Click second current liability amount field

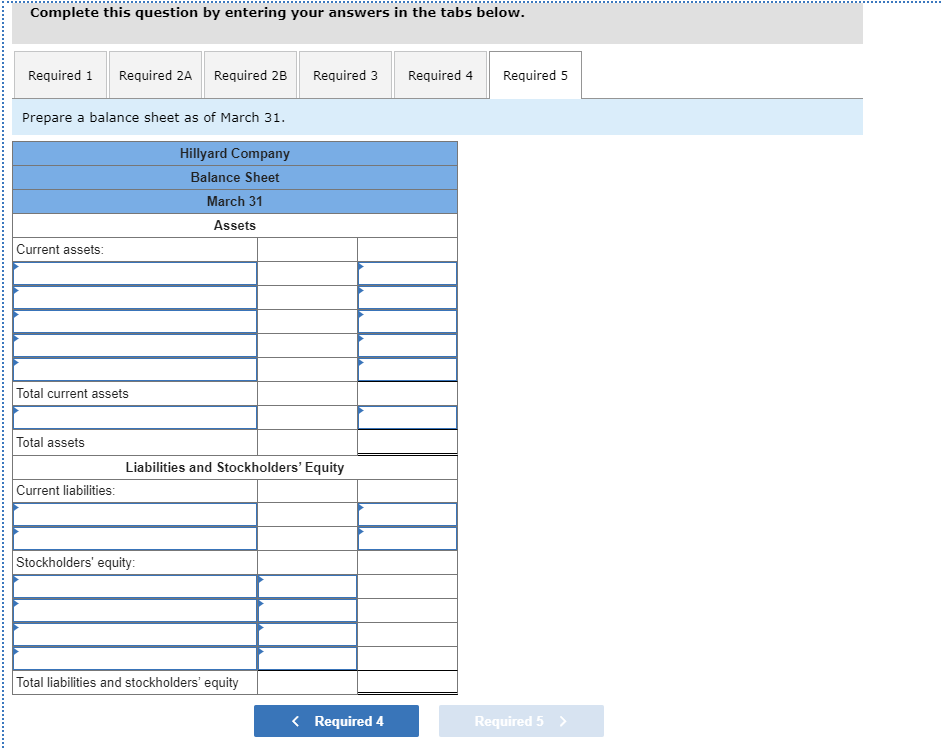coord(407,538)
